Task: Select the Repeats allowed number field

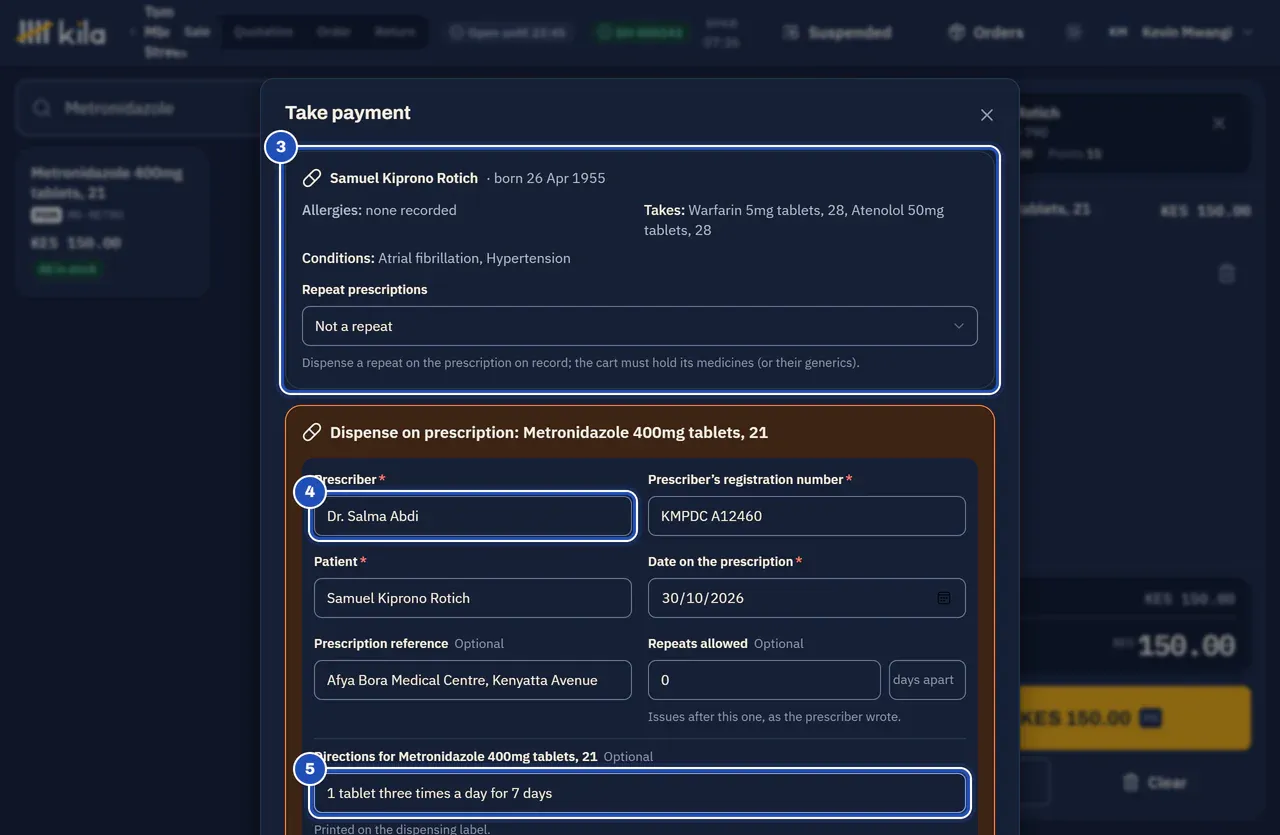Action: pos(764,680)
